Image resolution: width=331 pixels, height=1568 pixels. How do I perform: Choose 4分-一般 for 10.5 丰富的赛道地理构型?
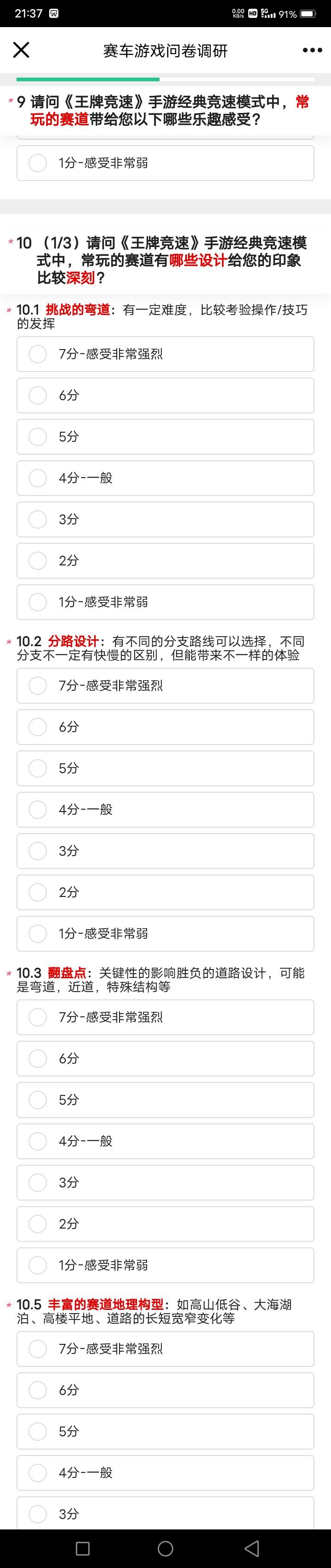click(x=165, y=1473)
